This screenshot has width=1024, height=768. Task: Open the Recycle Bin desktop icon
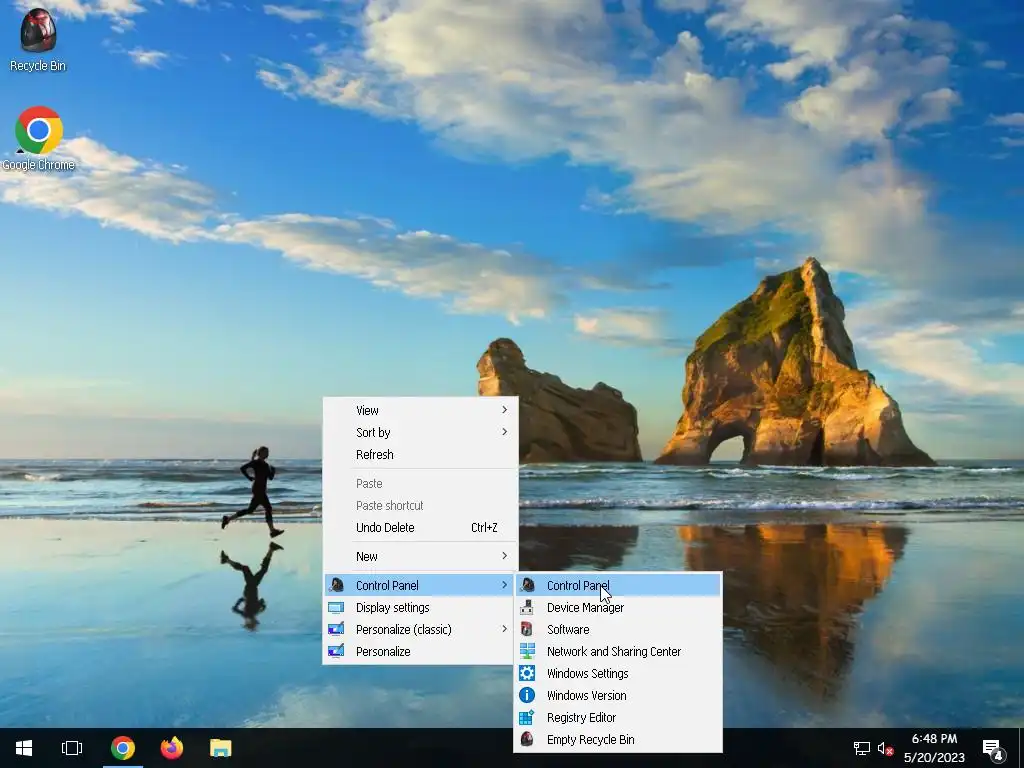(x=38, y=40)
